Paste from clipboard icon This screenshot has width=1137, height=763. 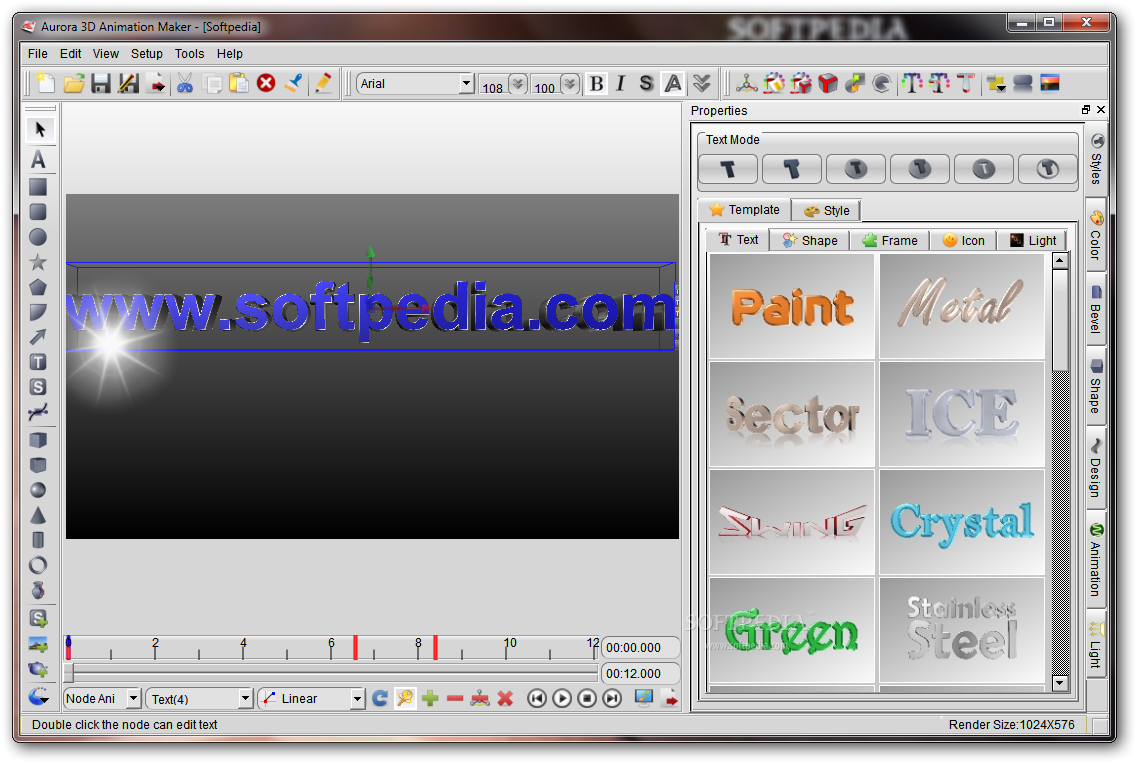point(239,83)
